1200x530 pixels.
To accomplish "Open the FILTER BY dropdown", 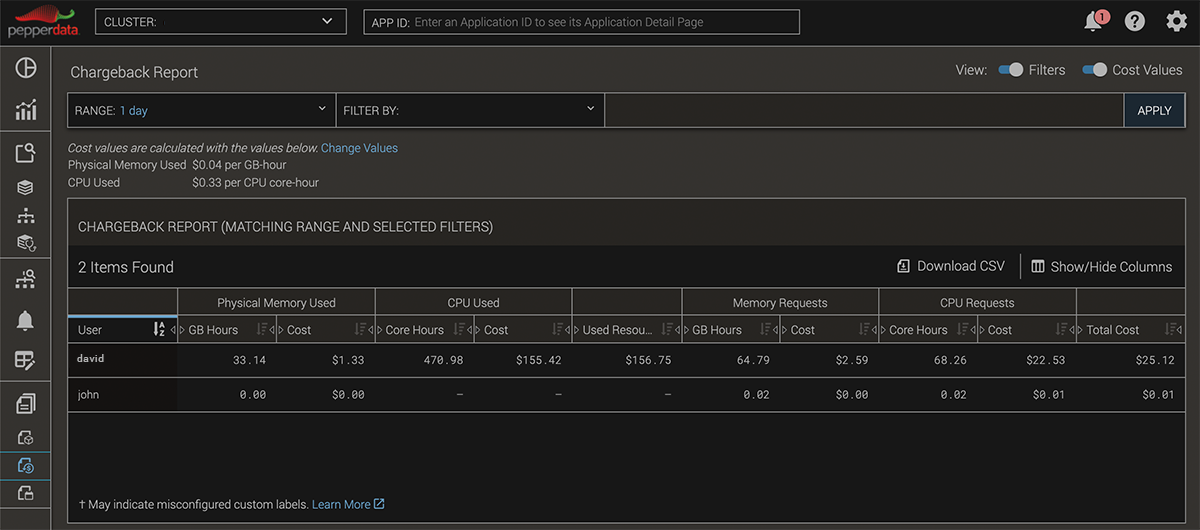I will (x=470, y=110).
